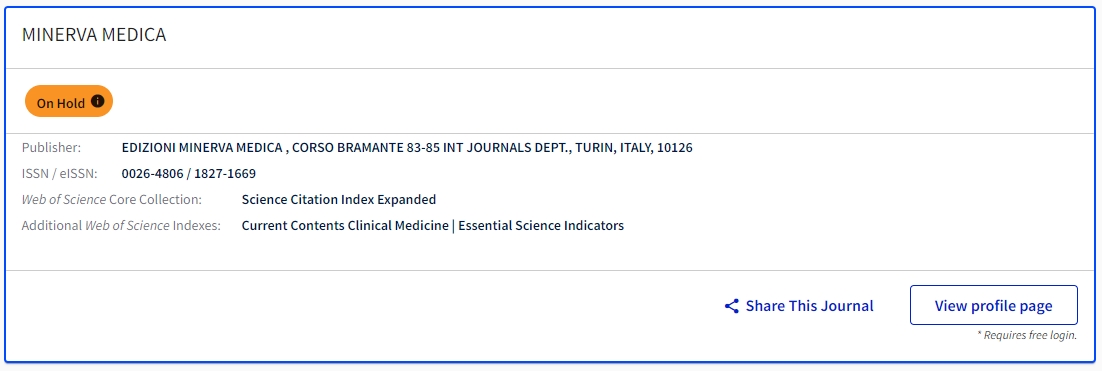Click the Requires free login note

coord(1027,335)
